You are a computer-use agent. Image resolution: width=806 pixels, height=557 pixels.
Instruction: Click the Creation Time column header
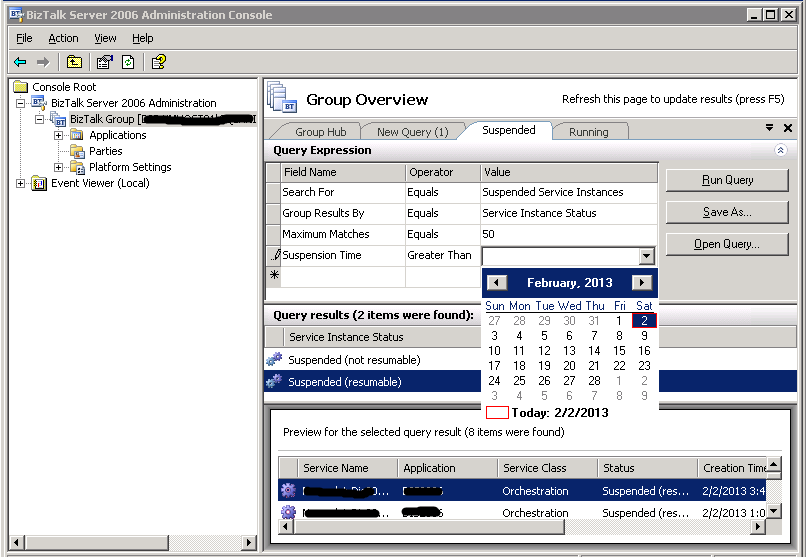(732, 468)
